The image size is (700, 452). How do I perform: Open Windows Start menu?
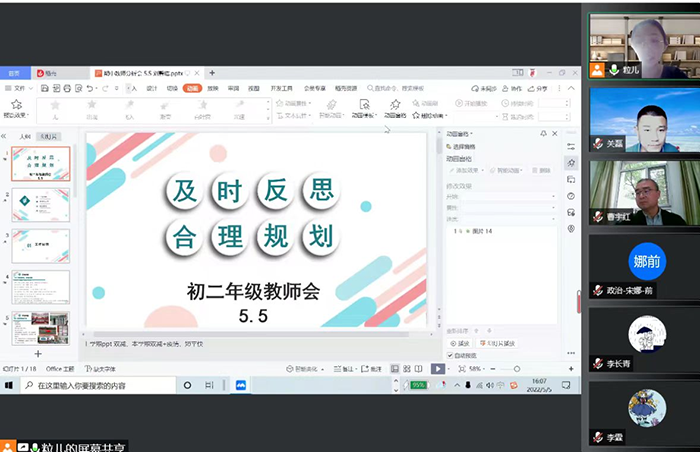point(9,385)
